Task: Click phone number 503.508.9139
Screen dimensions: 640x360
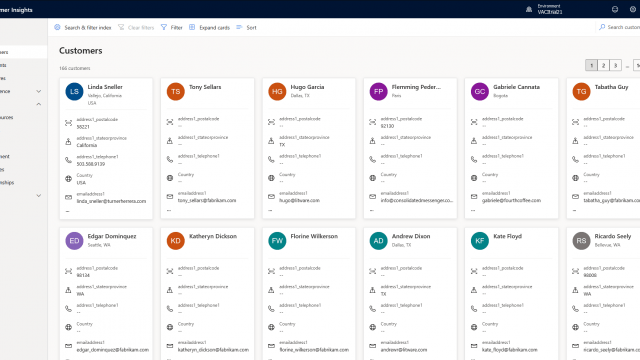Action: tap(91, 164)
